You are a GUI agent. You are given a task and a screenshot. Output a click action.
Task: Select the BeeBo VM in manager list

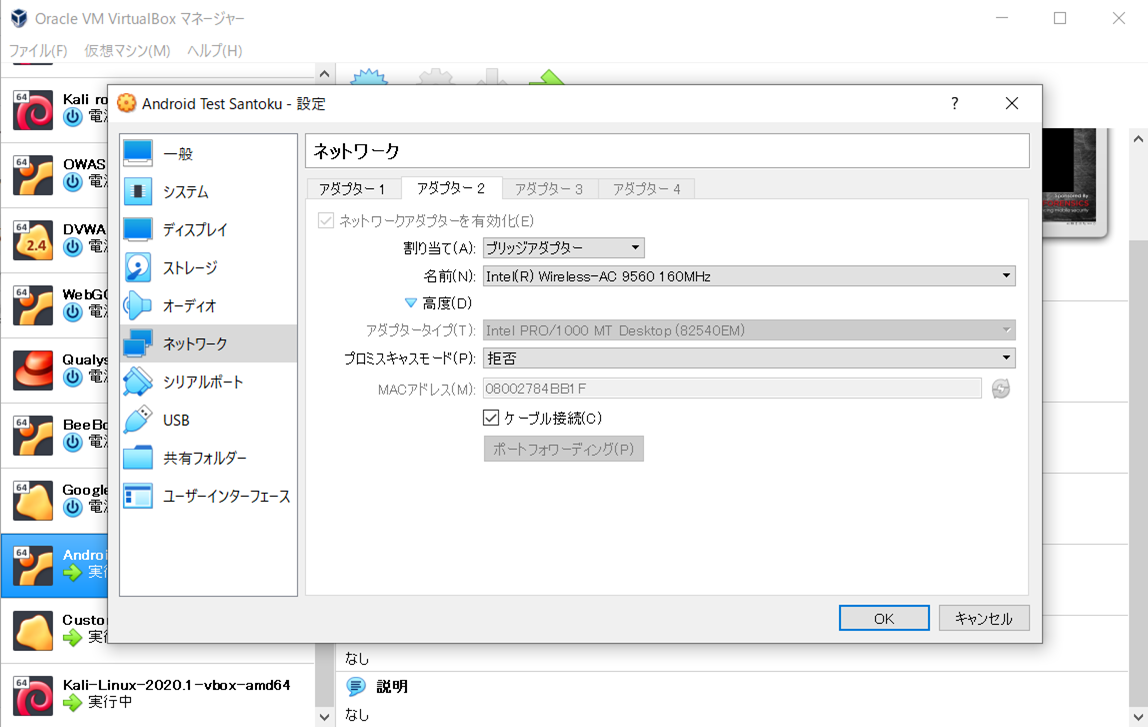55,435
